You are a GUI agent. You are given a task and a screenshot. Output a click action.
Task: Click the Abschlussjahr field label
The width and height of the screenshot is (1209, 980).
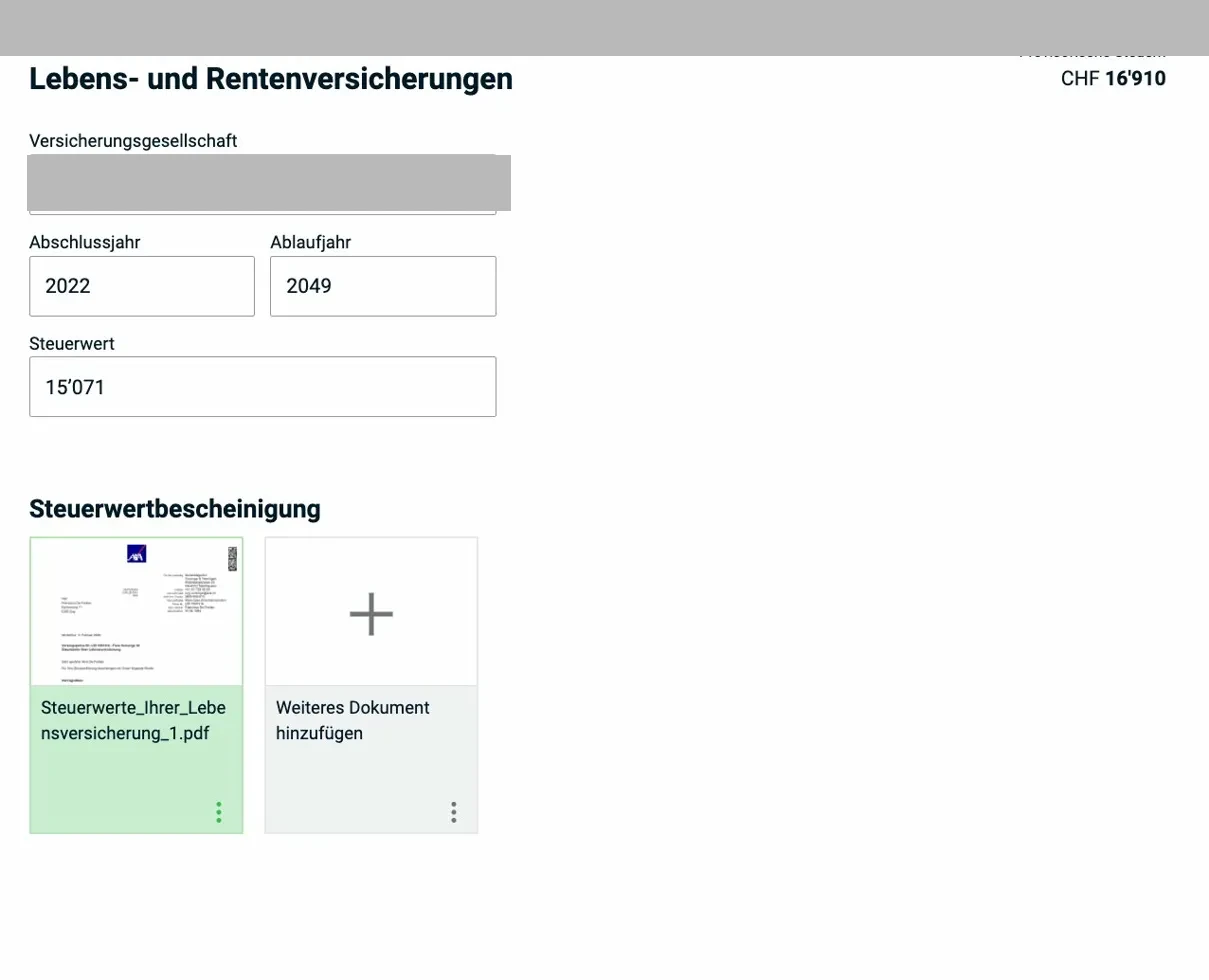click(x=84, y=242)
